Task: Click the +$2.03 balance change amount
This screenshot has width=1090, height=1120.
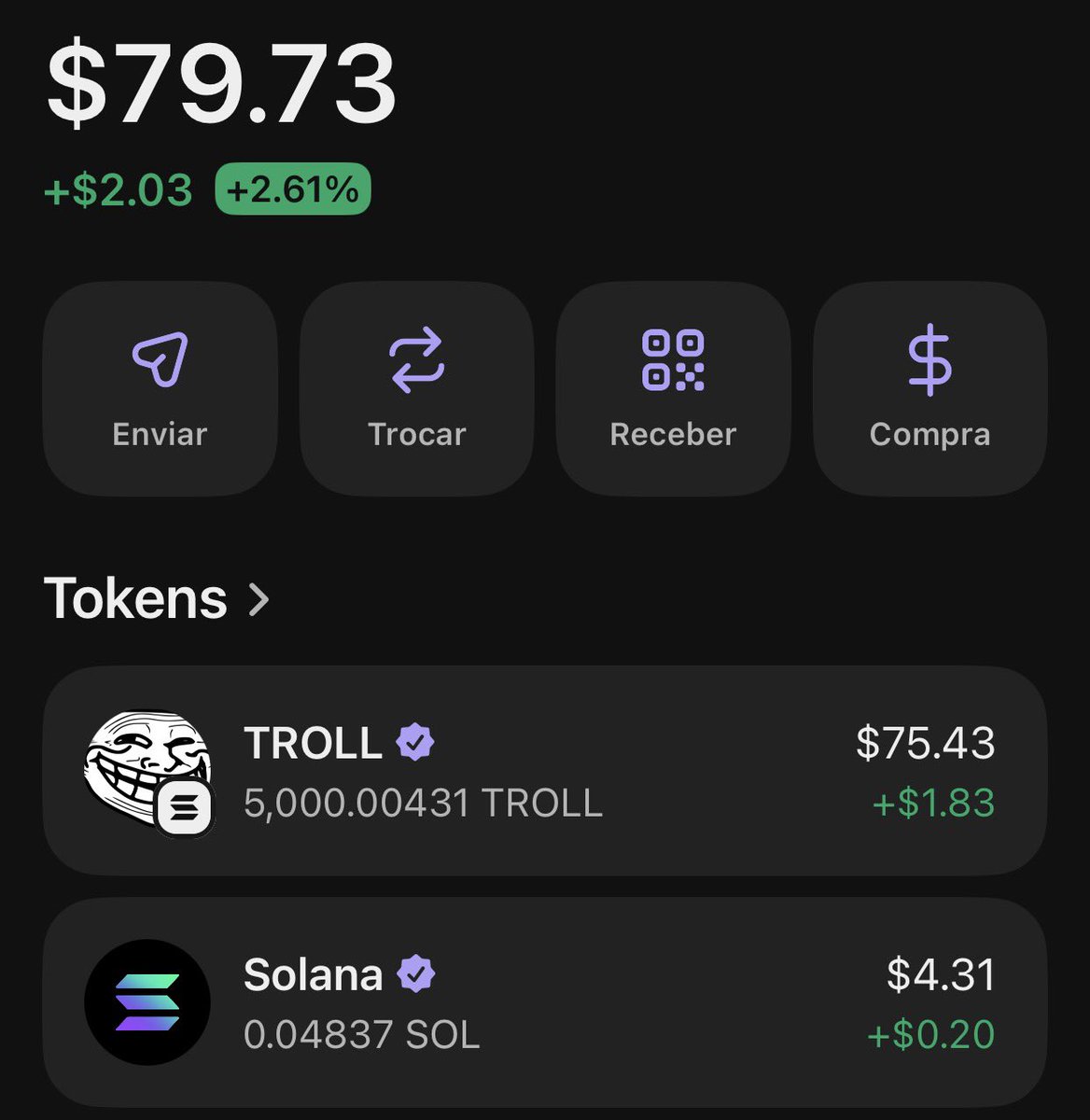Action: 119,190
